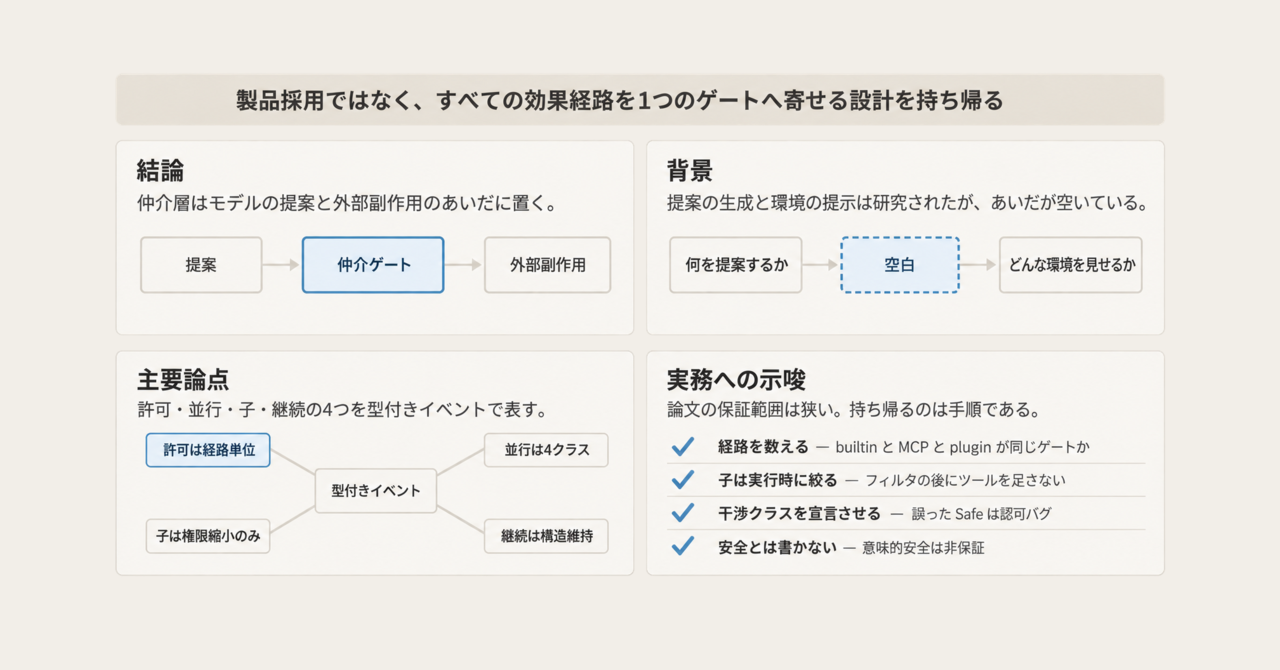
Task: Click the text 意味的安全は非保証
Action: (x=922, y=546)
